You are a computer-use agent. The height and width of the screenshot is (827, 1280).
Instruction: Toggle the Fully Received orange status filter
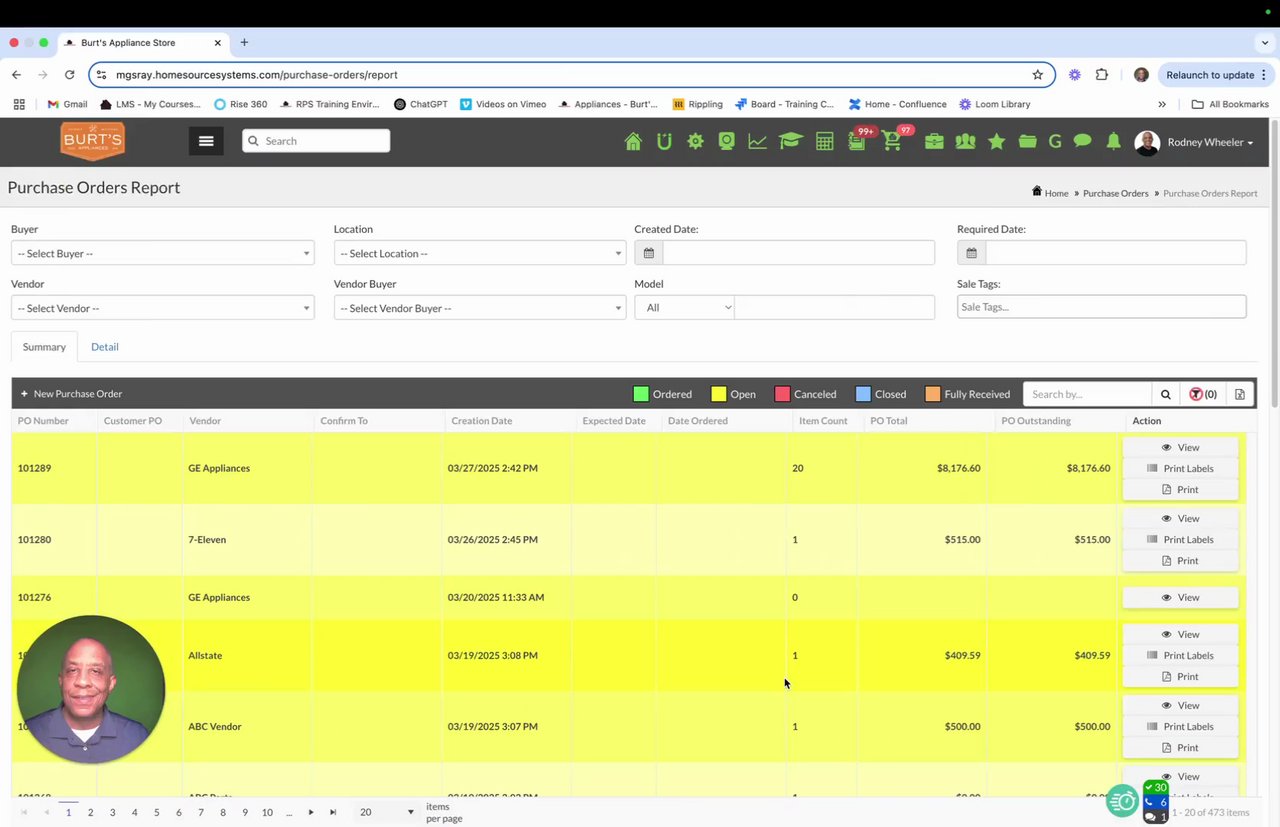click(968, 394)
